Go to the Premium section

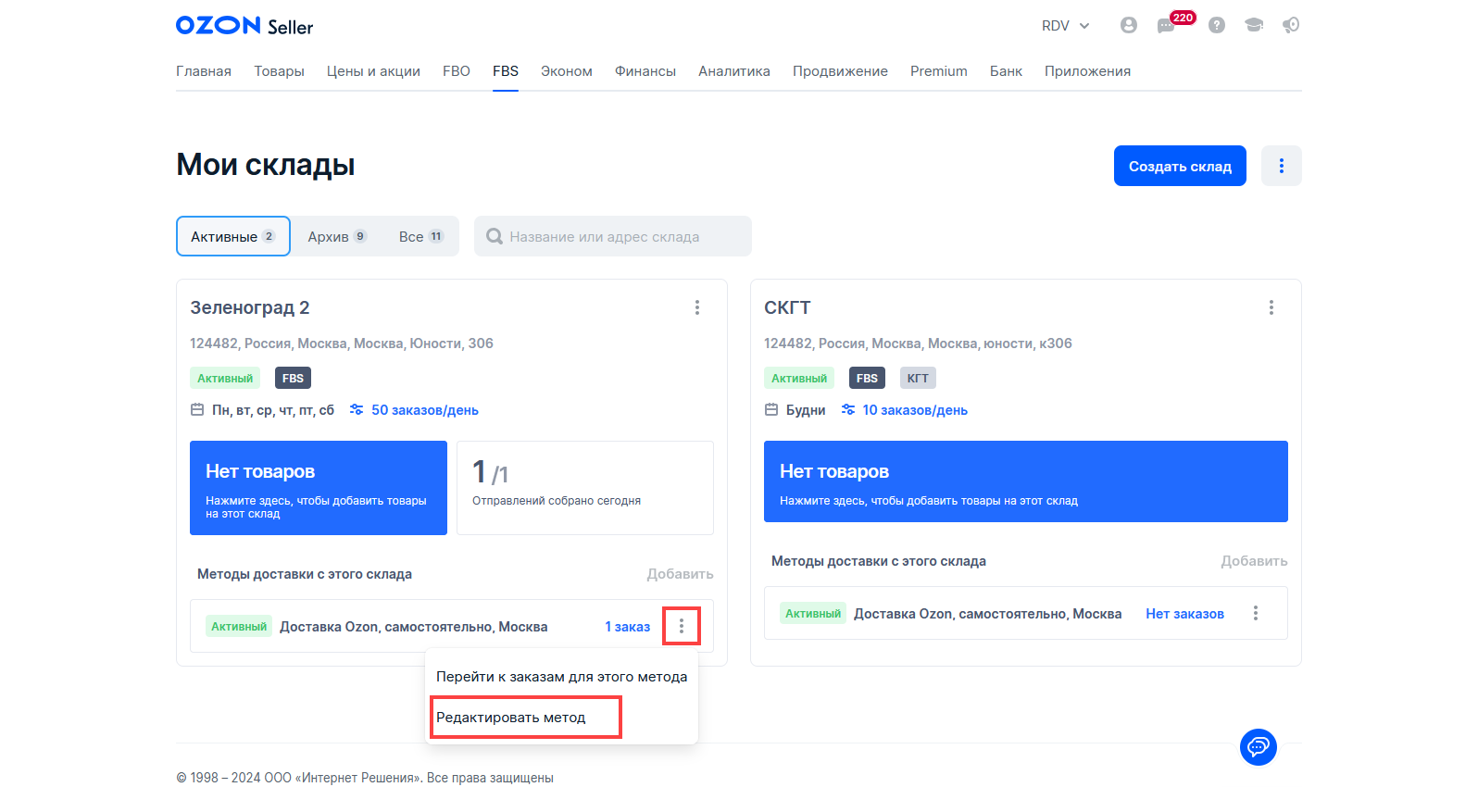pos(939,71)
